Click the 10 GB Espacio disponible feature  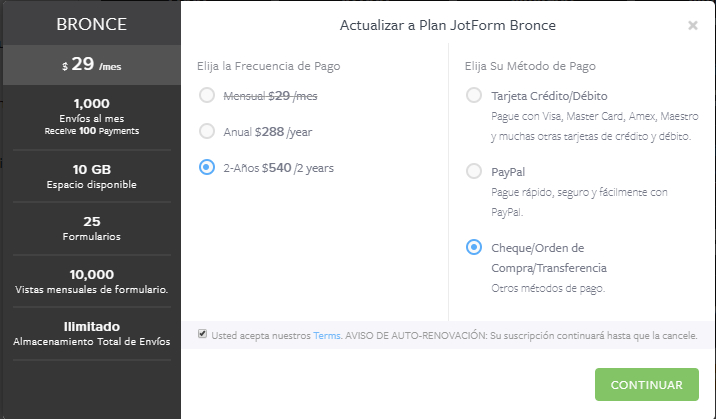tap(91, 175)
